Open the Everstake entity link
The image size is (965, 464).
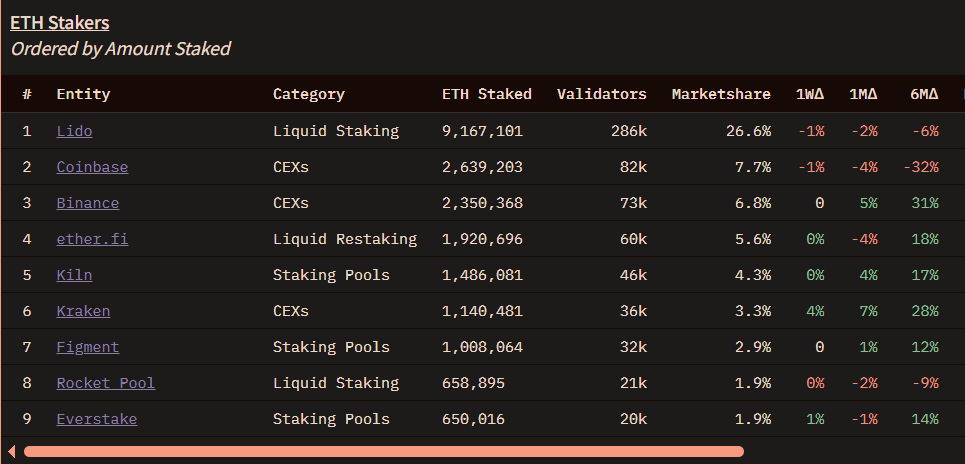[97, 419]
